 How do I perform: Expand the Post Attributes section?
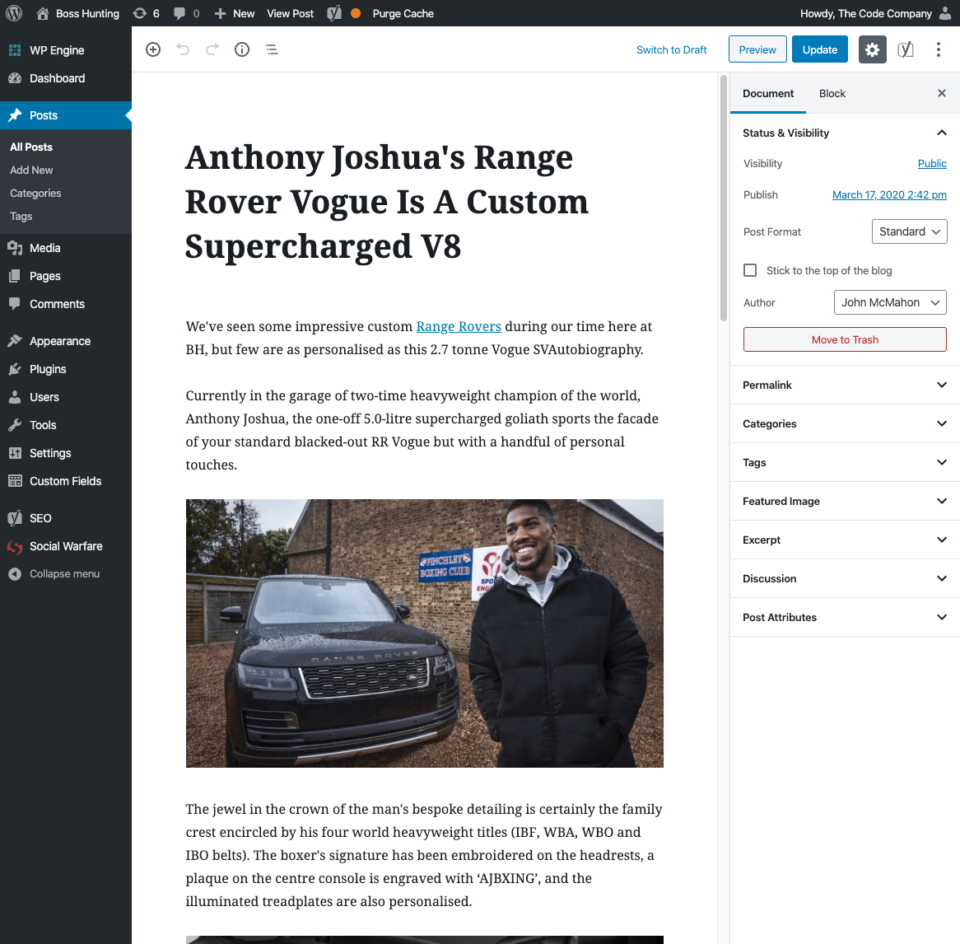coord(845,617)
